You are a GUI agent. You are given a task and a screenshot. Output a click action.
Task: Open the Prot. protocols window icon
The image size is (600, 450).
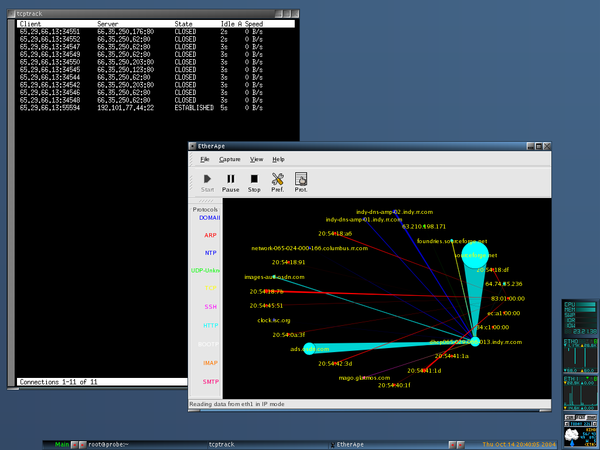(x=301, y=183)
